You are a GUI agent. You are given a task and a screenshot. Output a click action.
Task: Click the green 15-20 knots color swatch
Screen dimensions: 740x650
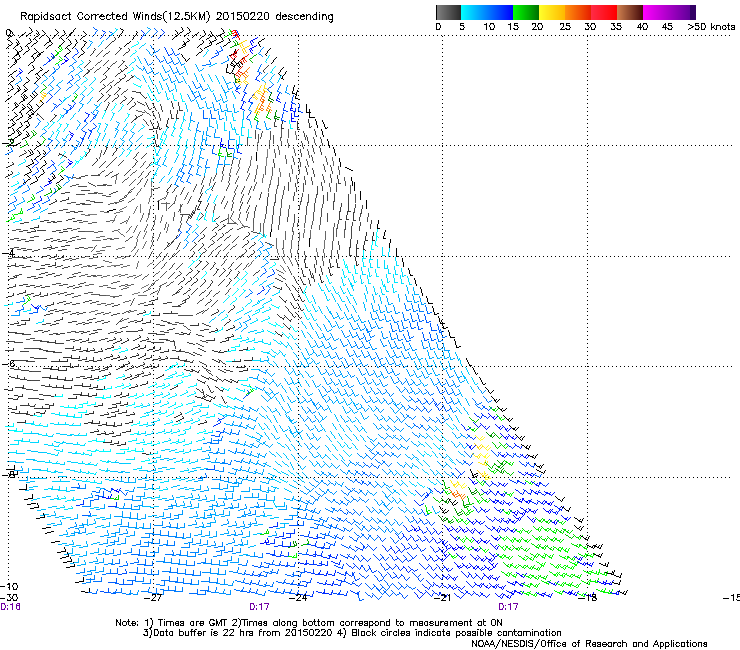click(x=526, y=12)
